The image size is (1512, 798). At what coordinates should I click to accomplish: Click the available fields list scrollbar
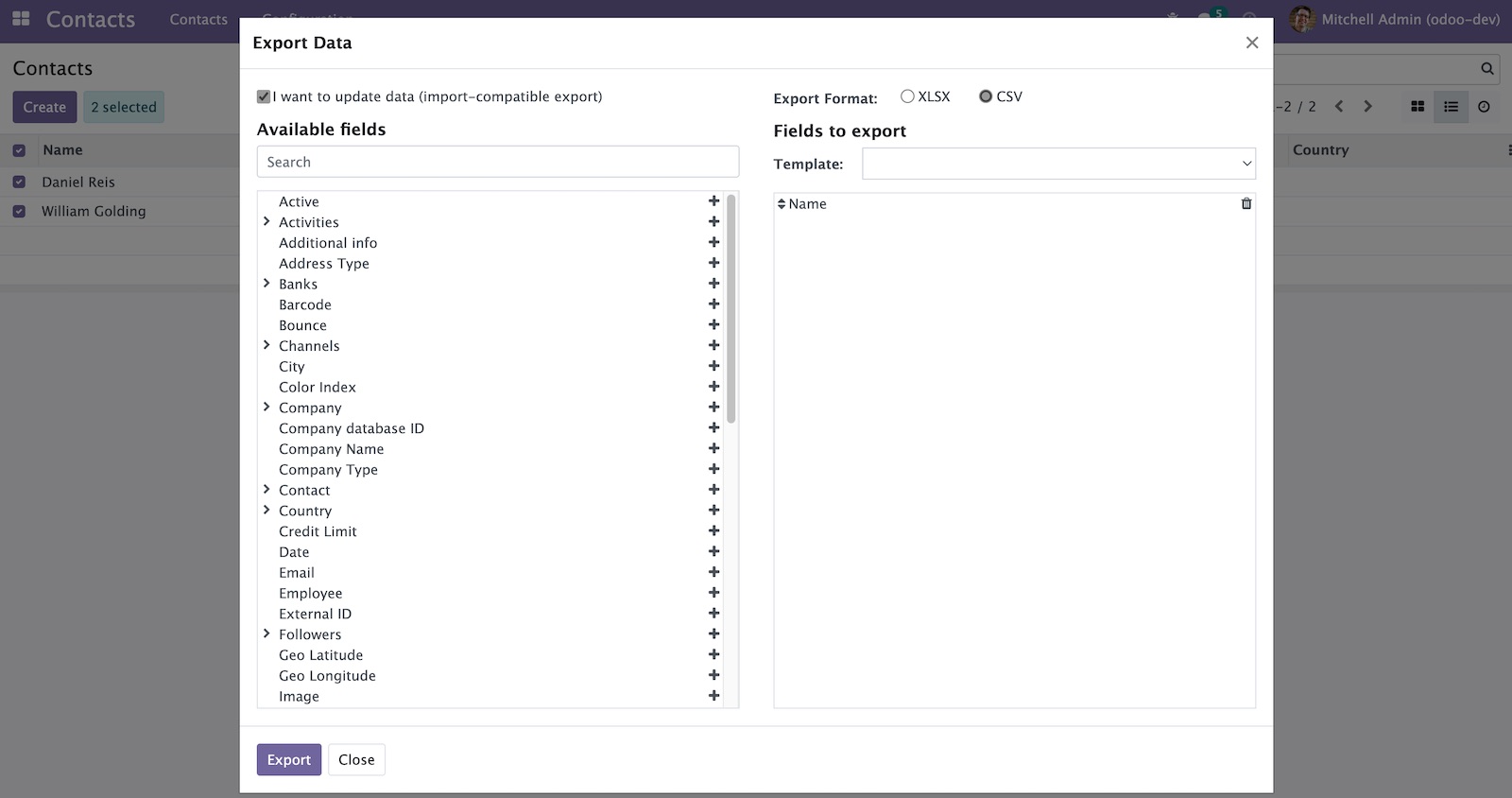[731, 308]
